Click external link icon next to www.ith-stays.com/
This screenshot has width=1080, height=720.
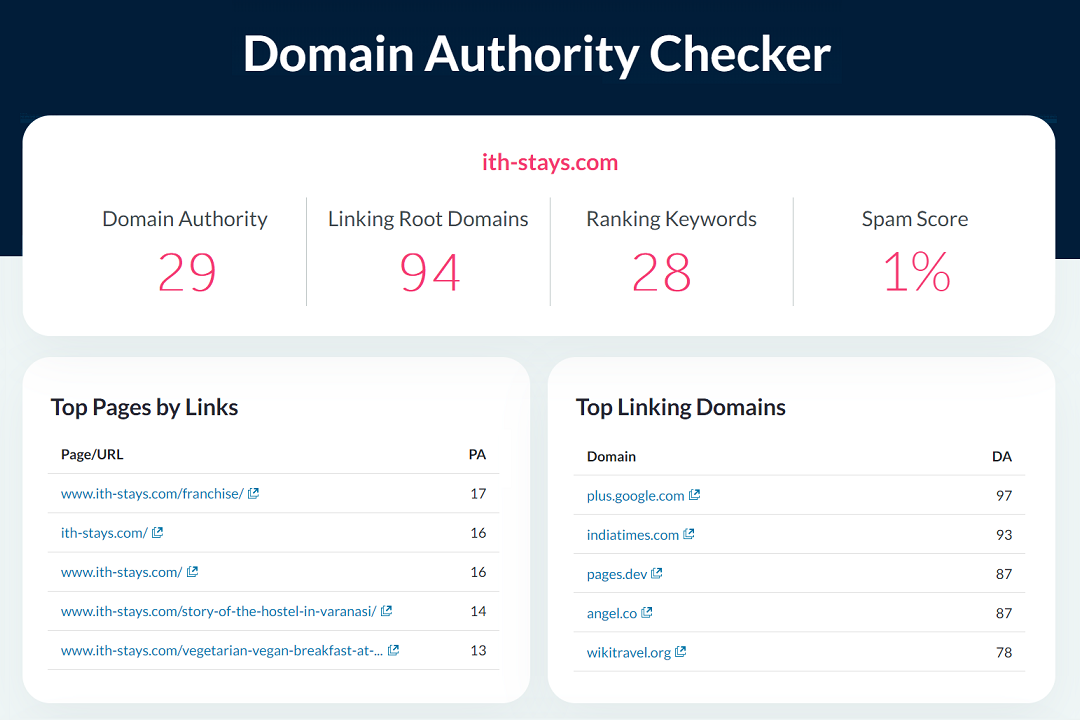tap(192, 572)
